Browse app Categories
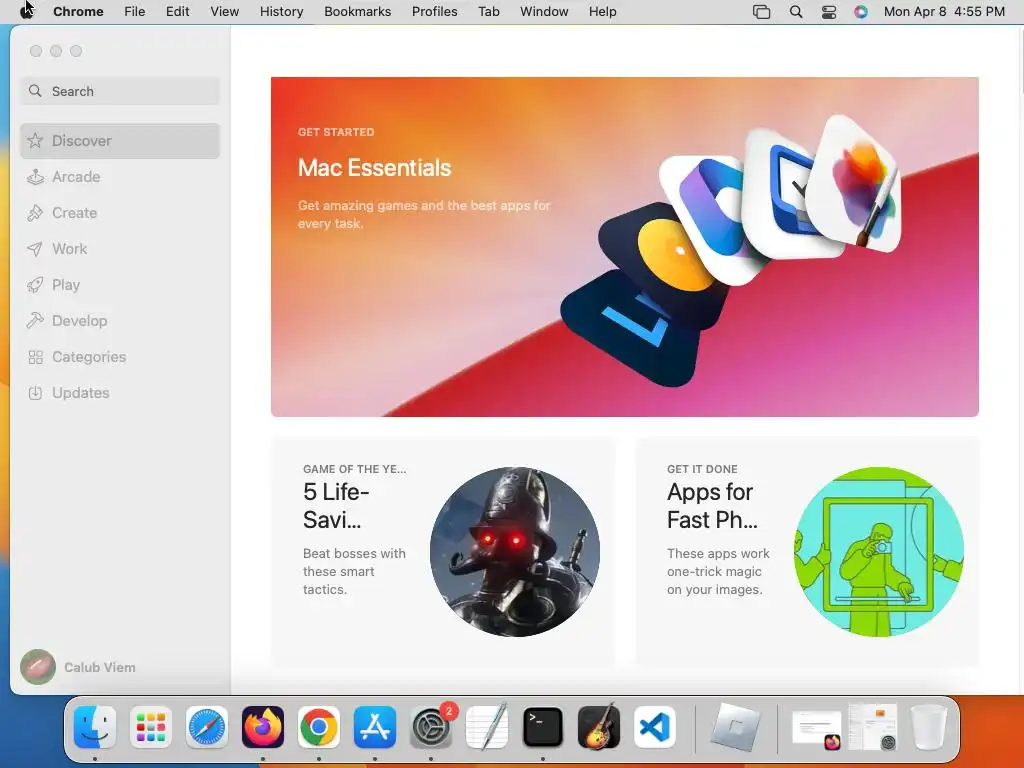Viewport: 1024px width, 768px height. (x=120, y=357)
